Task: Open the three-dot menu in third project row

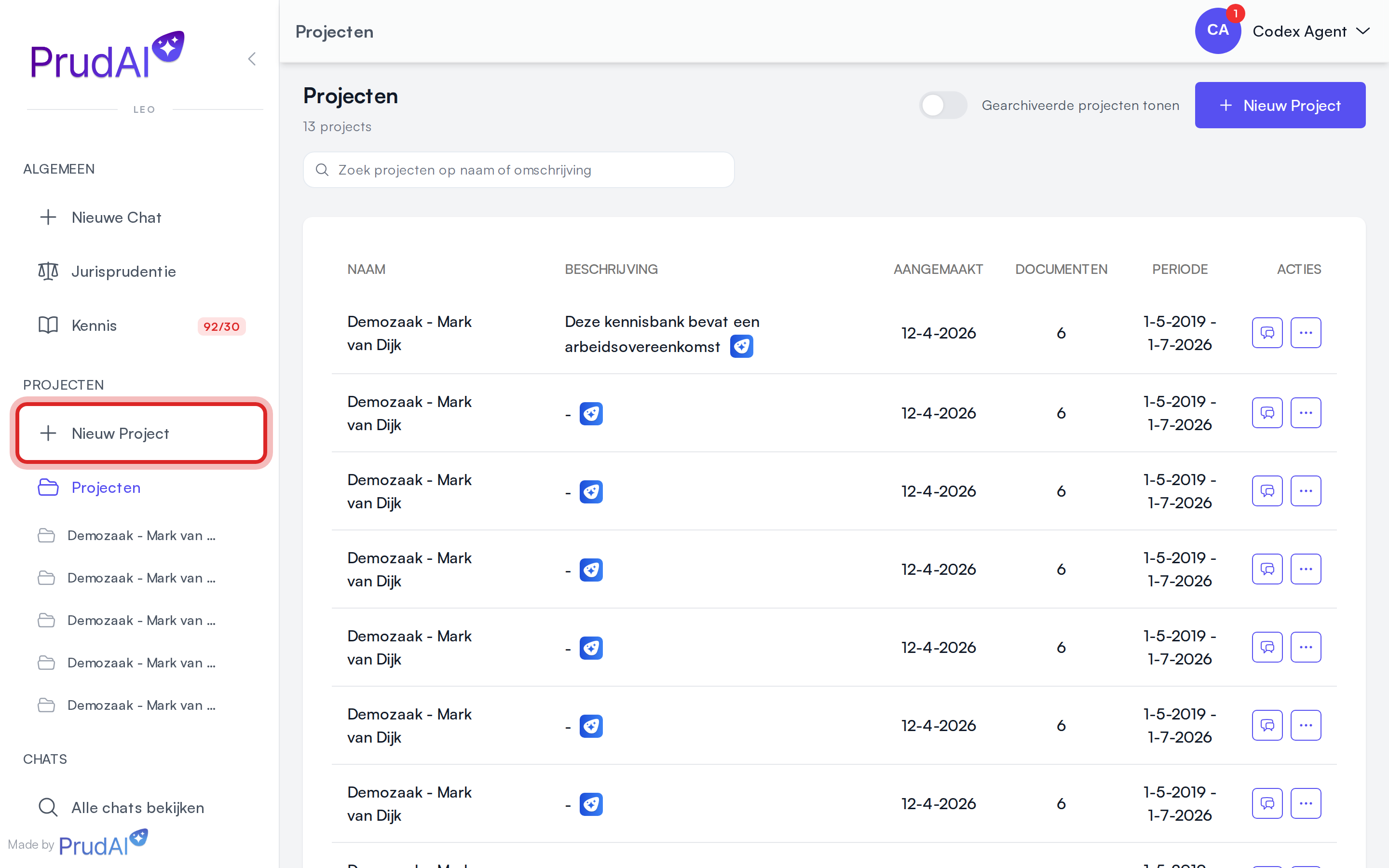Action: (1306, 491)
